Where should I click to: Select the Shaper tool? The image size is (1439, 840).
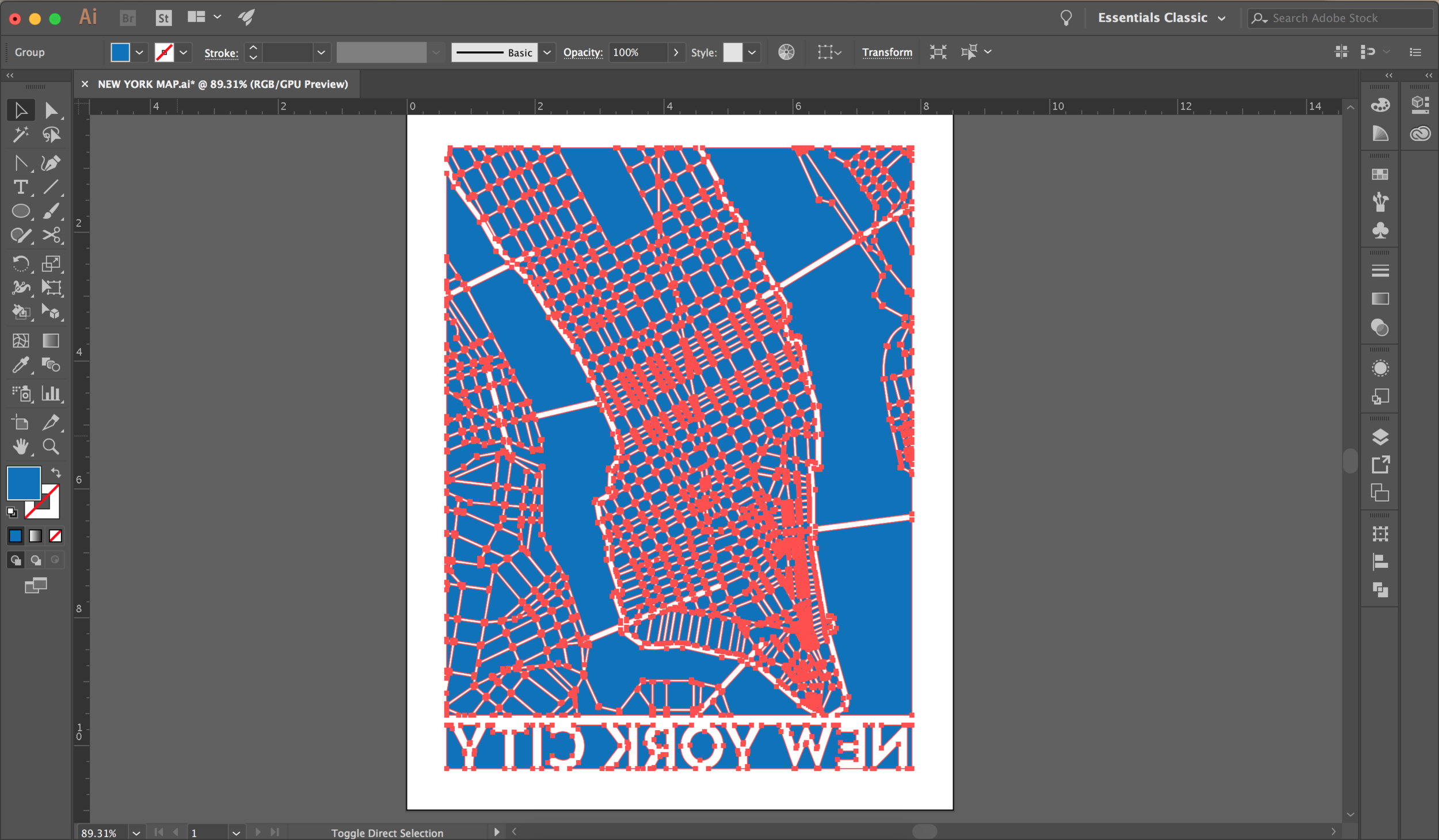click(x=21, y=235)
